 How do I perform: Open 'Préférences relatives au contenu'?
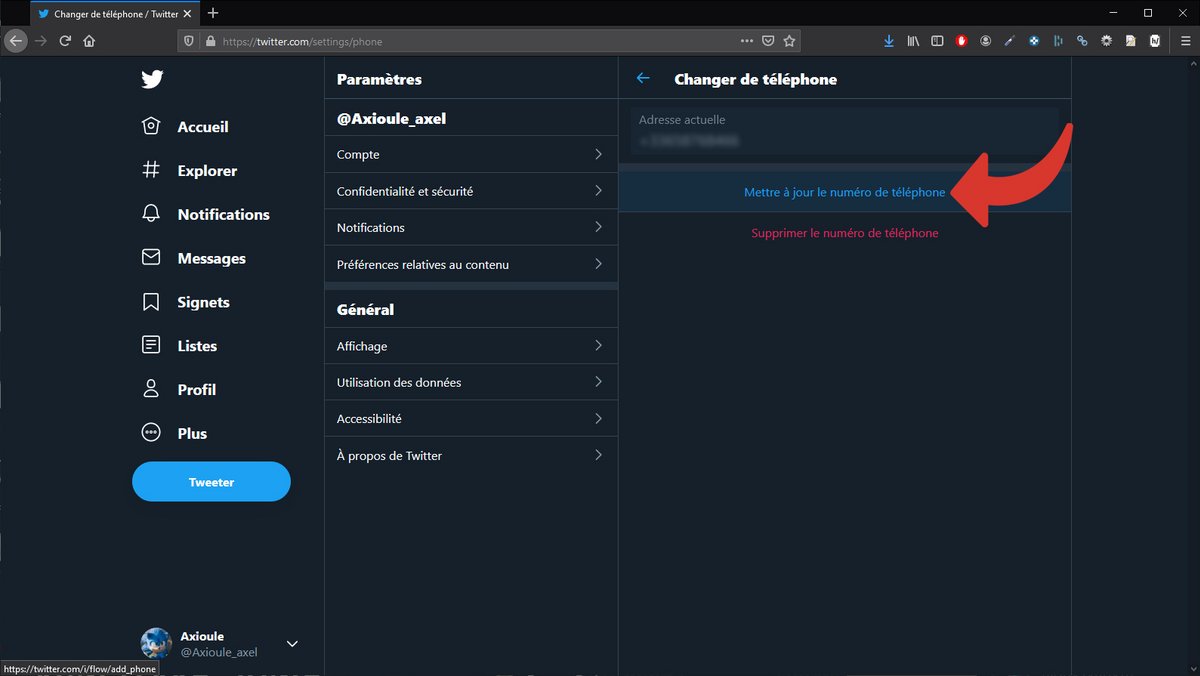tap(471, 264)
